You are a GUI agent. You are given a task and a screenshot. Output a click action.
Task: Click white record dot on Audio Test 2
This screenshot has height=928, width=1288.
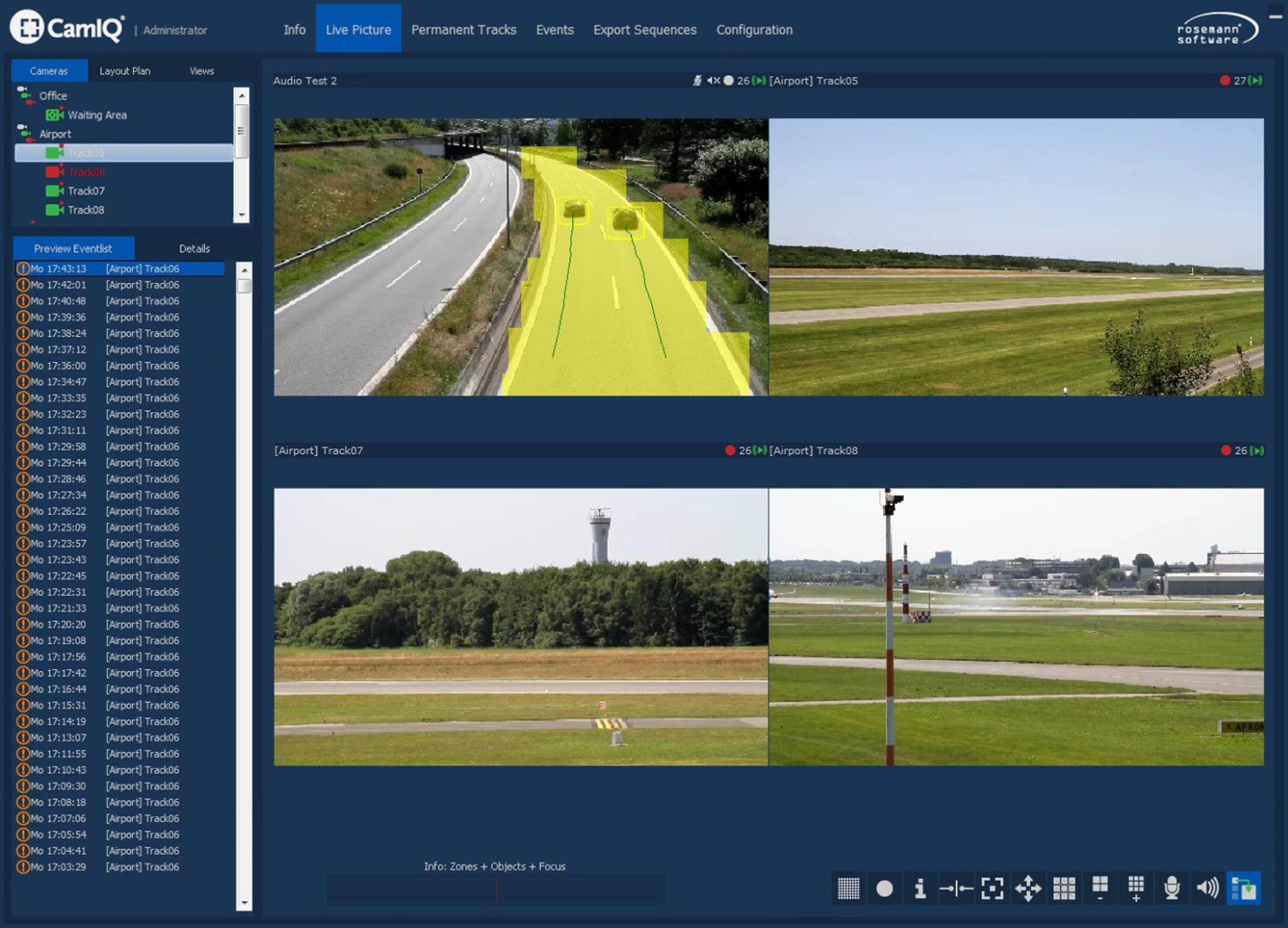coord(729,81)
